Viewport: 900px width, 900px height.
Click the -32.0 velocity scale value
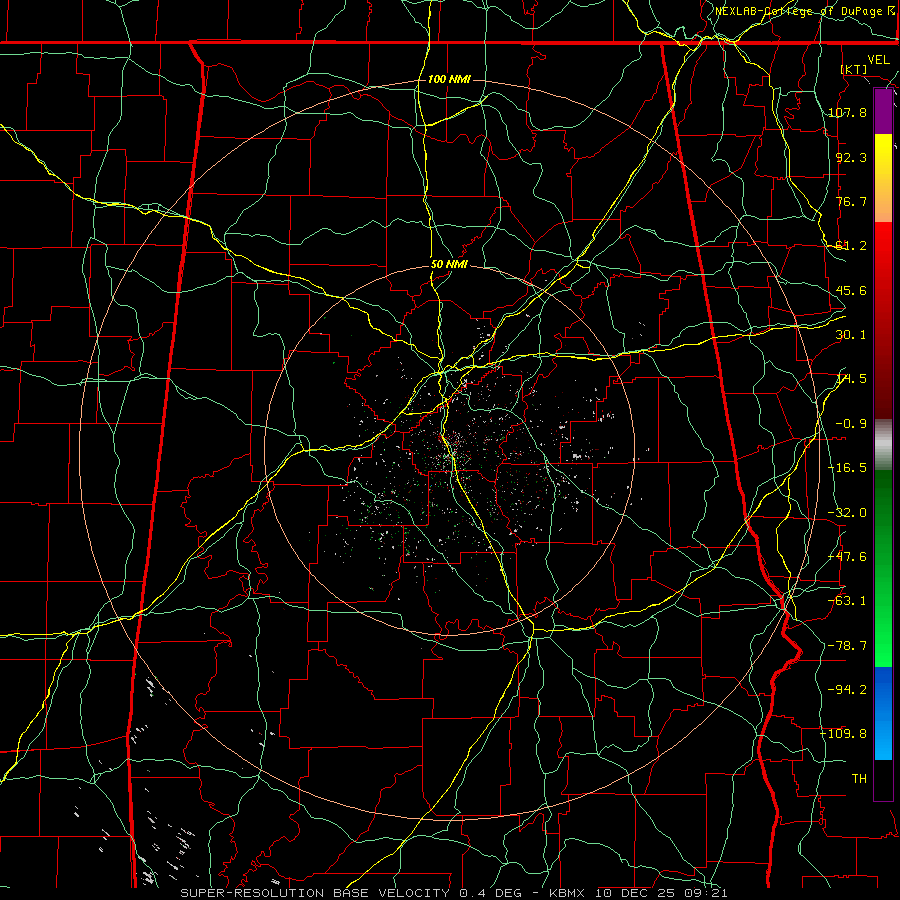[x=848, y=513]
